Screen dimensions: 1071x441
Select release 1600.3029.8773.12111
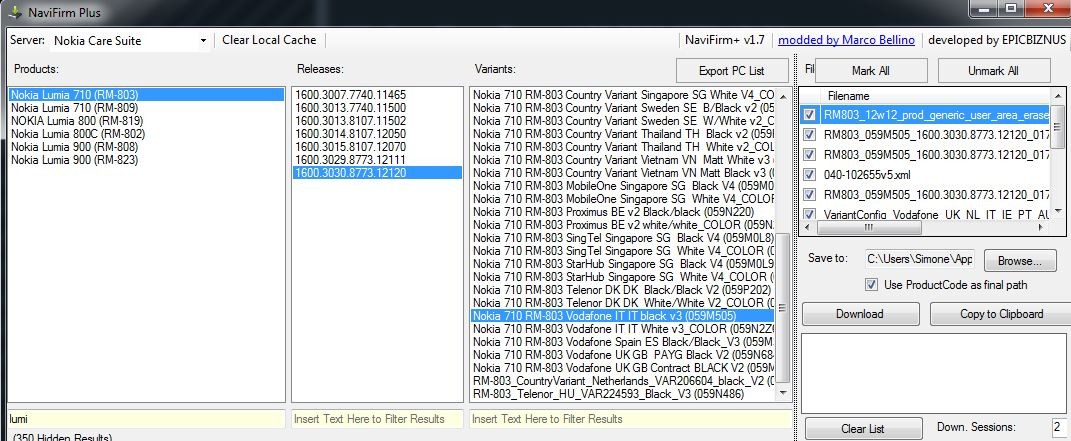pyautogui.click(x=351, y=160)
